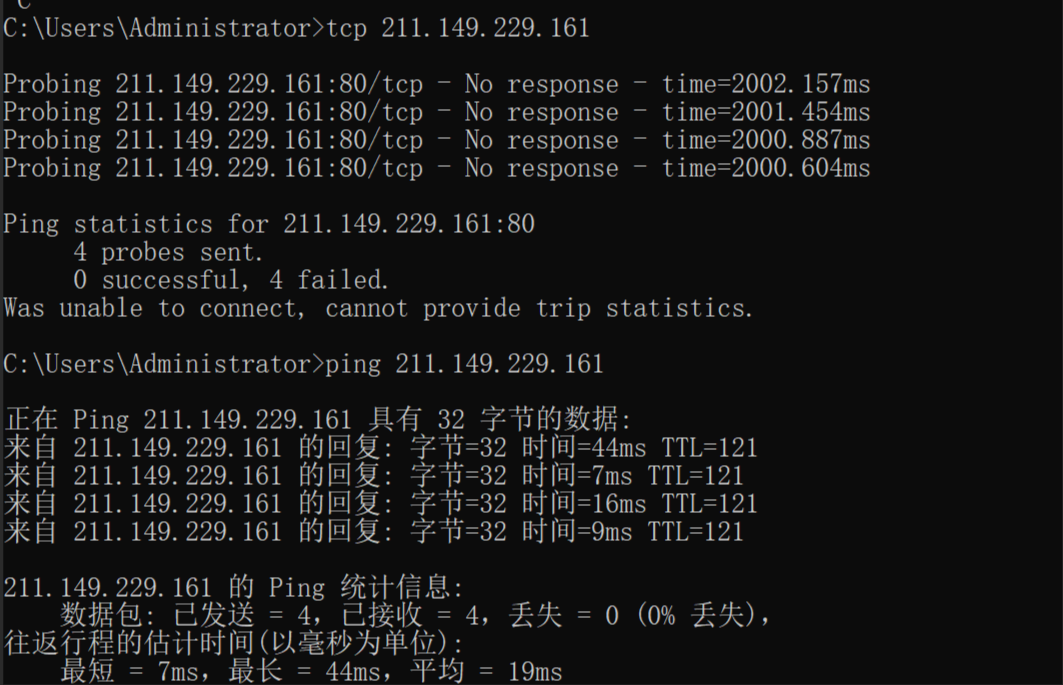
Task: Click the probe line with time=2000.604ms
Action: point(437,168)
